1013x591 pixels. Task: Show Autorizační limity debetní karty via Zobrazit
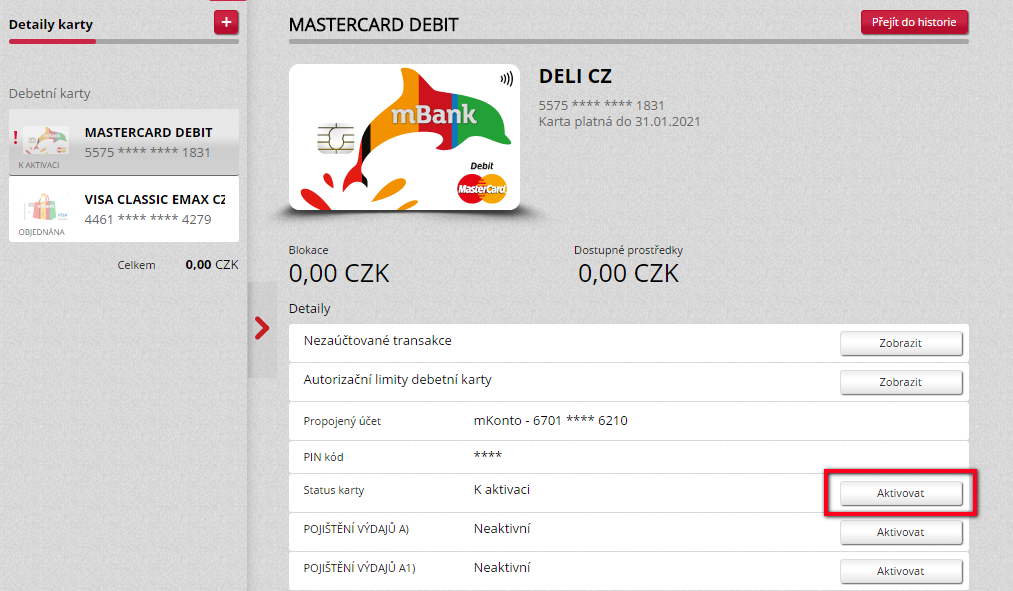coord(901,382)
